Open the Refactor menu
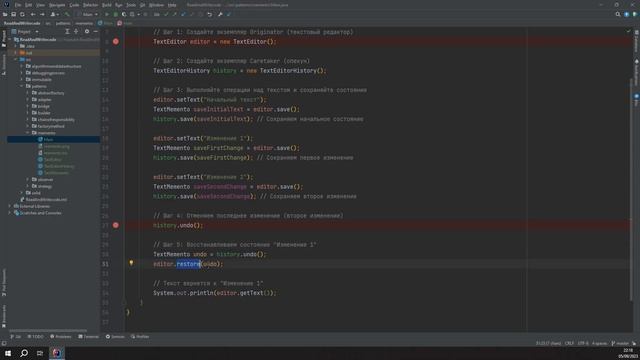The height and width of the screenshot is (360, 640). [x=91, y=5]
